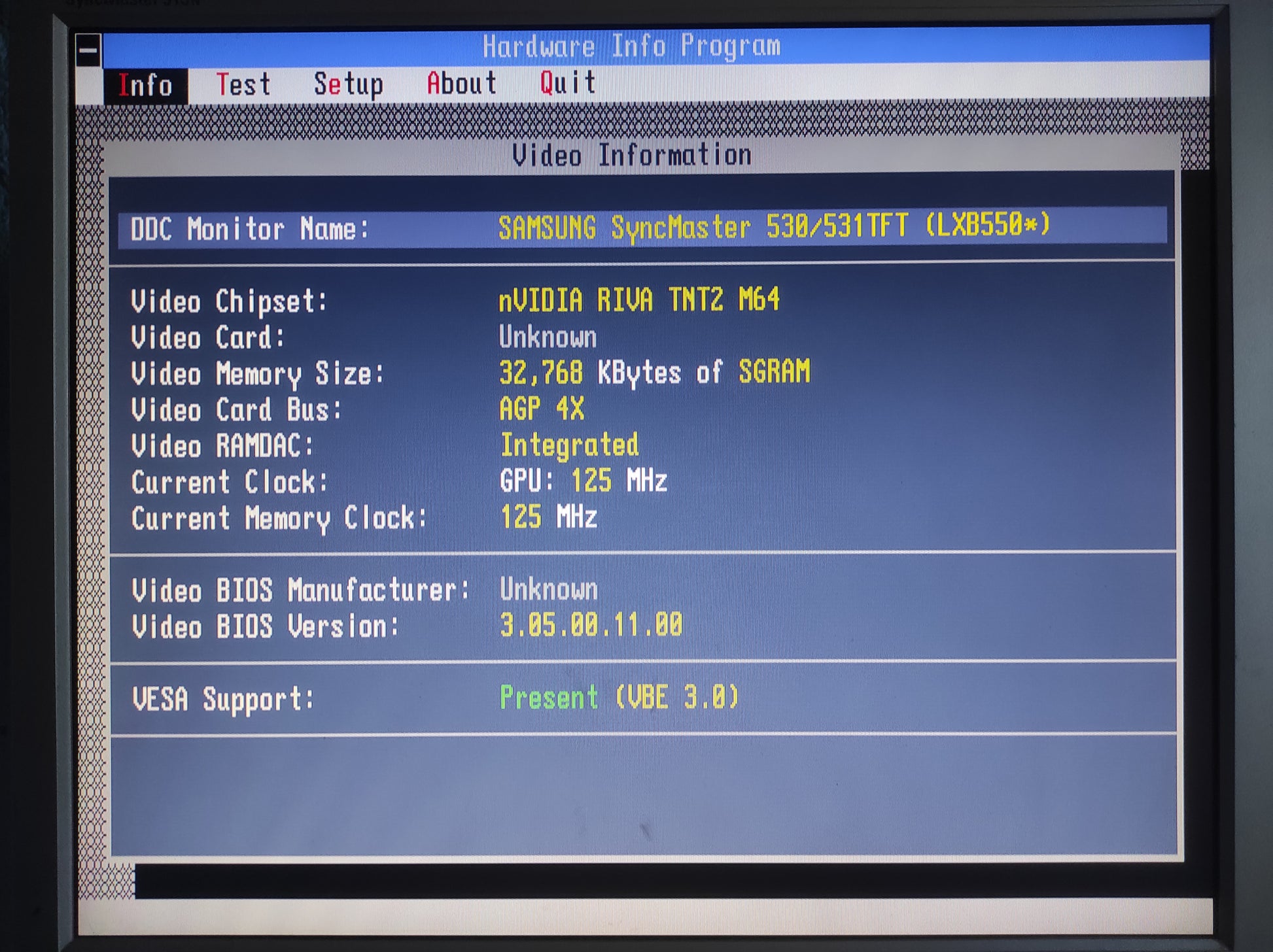Click the Video Card Unknown value
The height and width of the screenshot is (952, 1273).
(x=548, y=337)
